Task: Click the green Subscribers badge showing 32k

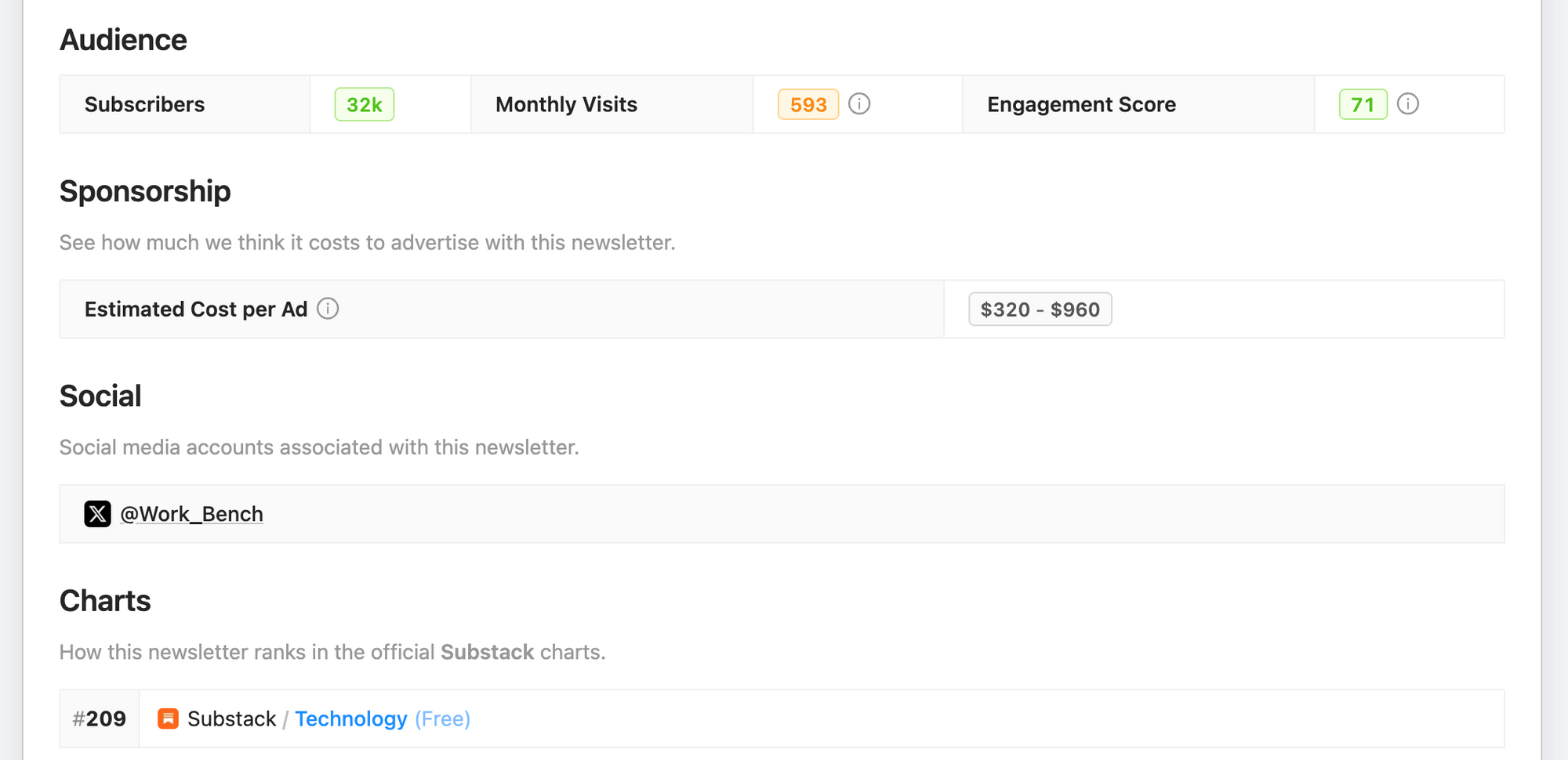Action: click(x=364, y=103)
